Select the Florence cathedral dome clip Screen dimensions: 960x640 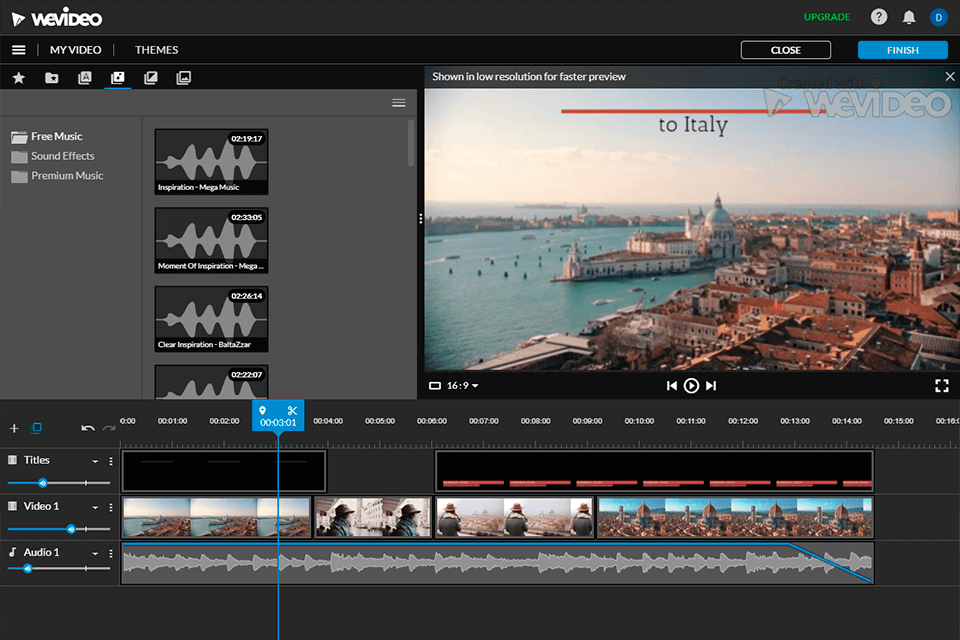(735, 518)
